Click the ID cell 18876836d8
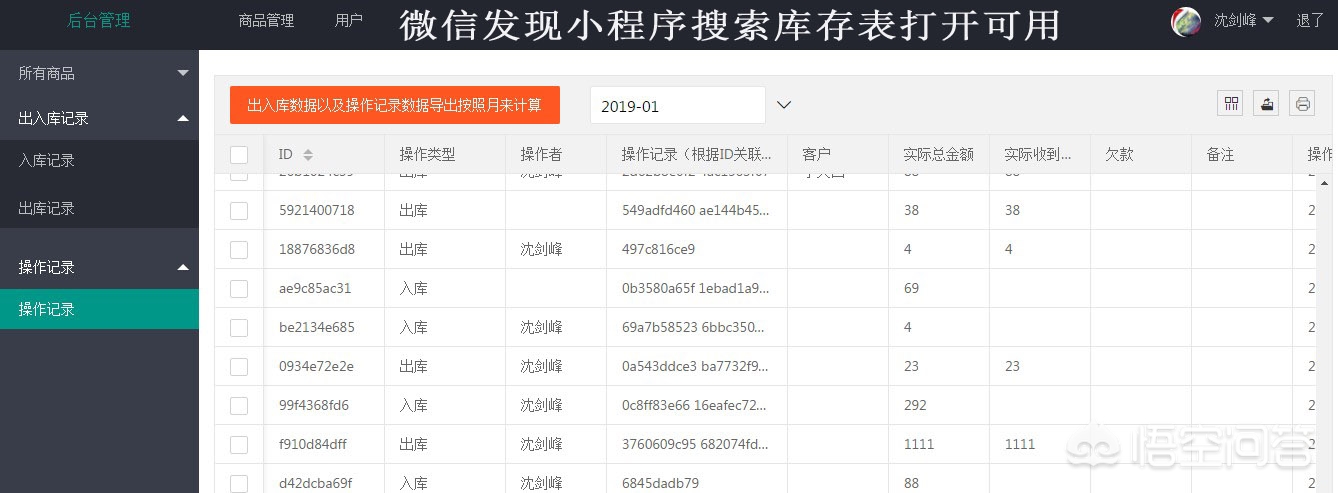The height and width of the screenshot is (493, 1338). [317, 249]
